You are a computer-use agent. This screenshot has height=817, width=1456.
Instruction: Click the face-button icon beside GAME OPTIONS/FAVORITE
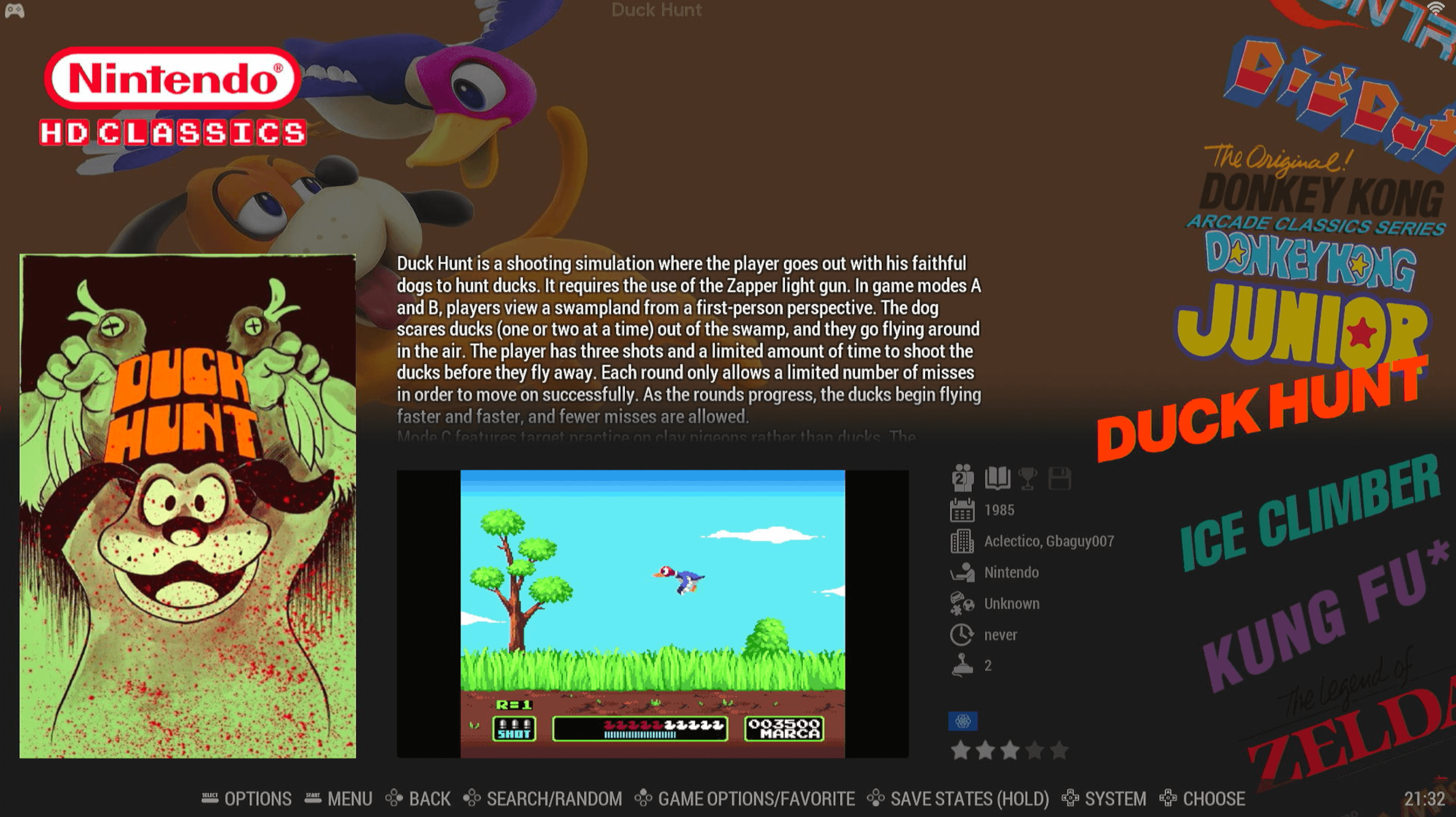coord(643,799)
